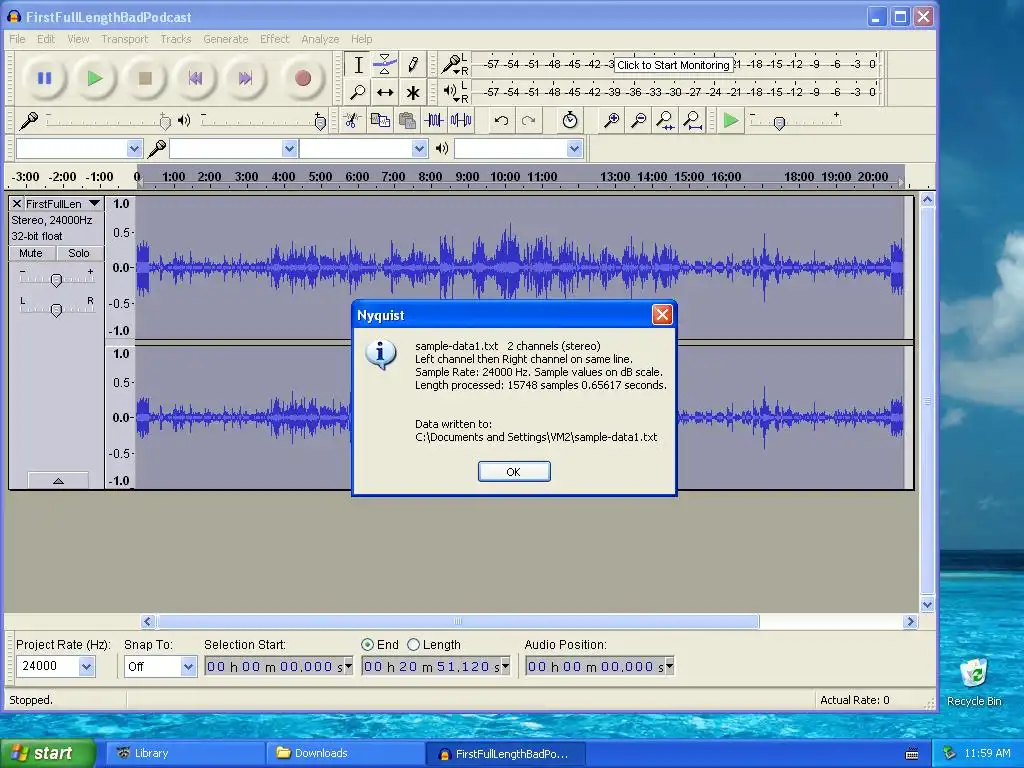Viewport: 1024px width, 768px height.
Task: Click the Paste clipboard icon
Action: (408, 120)
